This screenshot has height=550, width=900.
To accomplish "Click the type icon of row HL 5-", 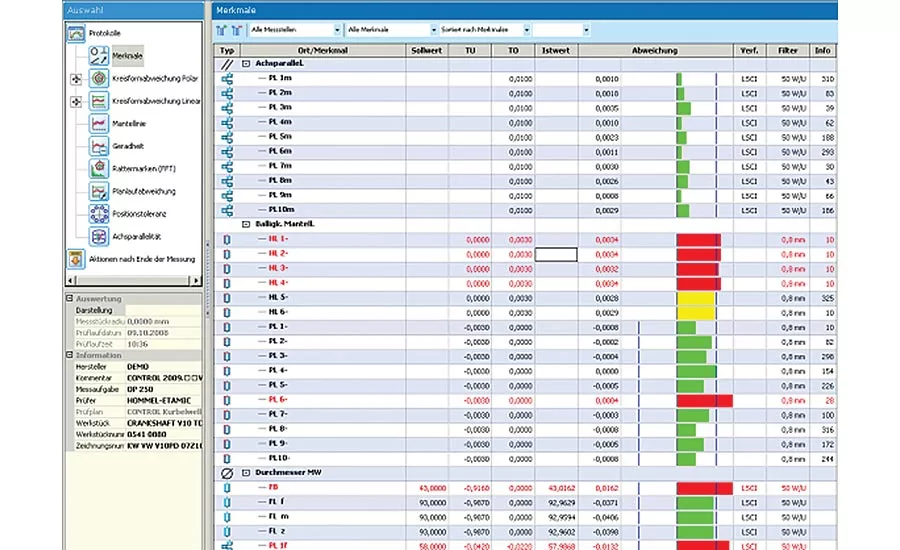I will point(227,299).
